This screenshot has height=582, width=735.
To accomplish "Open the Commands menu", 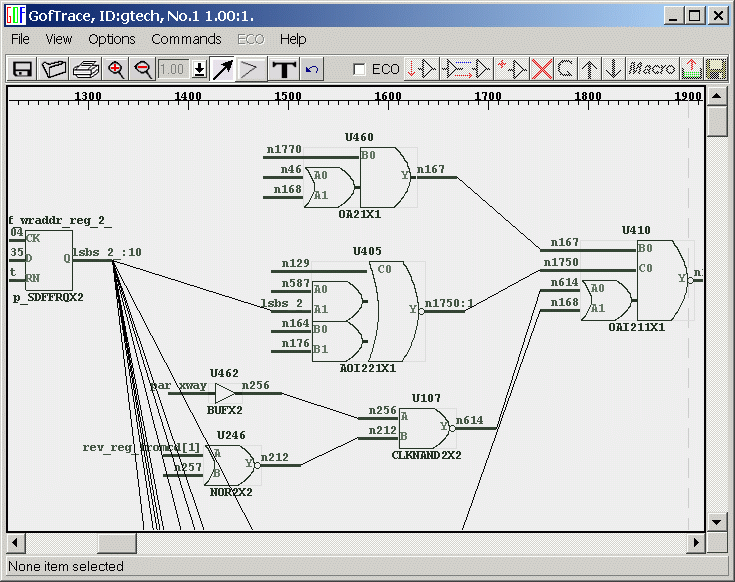I will tap(186, 39).
